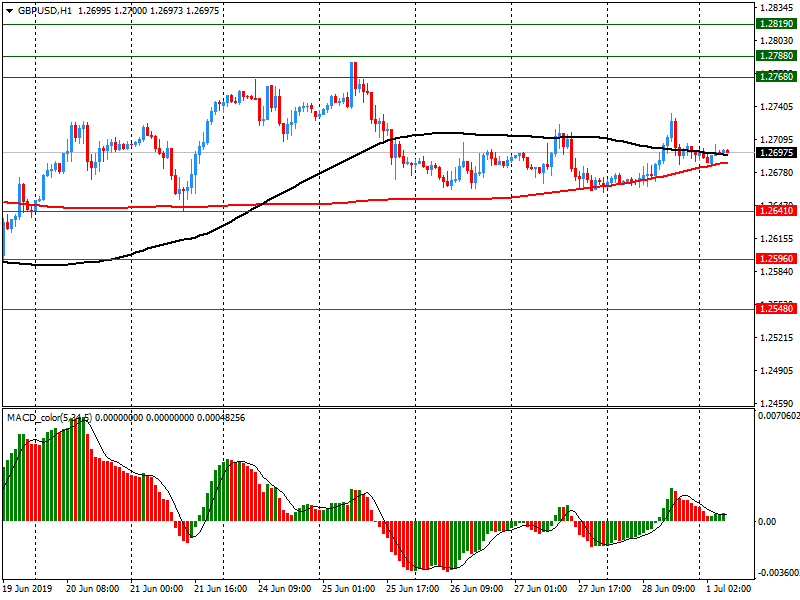
Task: Click the 21 Jun 00:00 time label
Action: (x=157, y=589)
